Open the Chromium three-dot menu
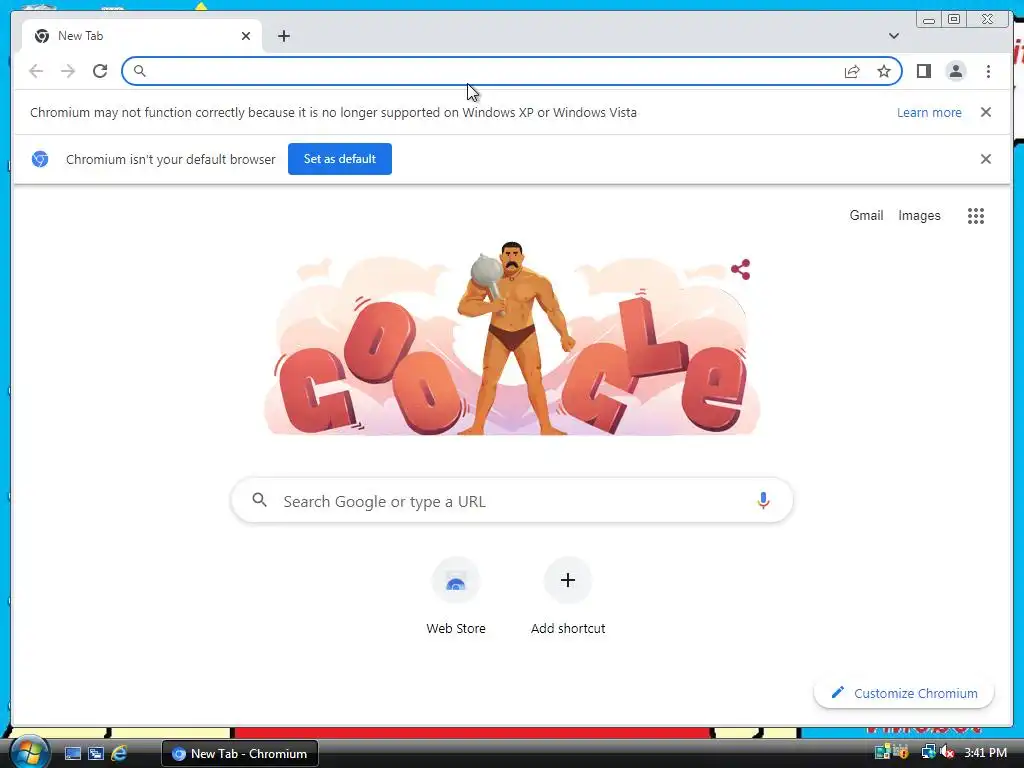The width and height of the screenshot is (1024, 768). pos(988,71)
